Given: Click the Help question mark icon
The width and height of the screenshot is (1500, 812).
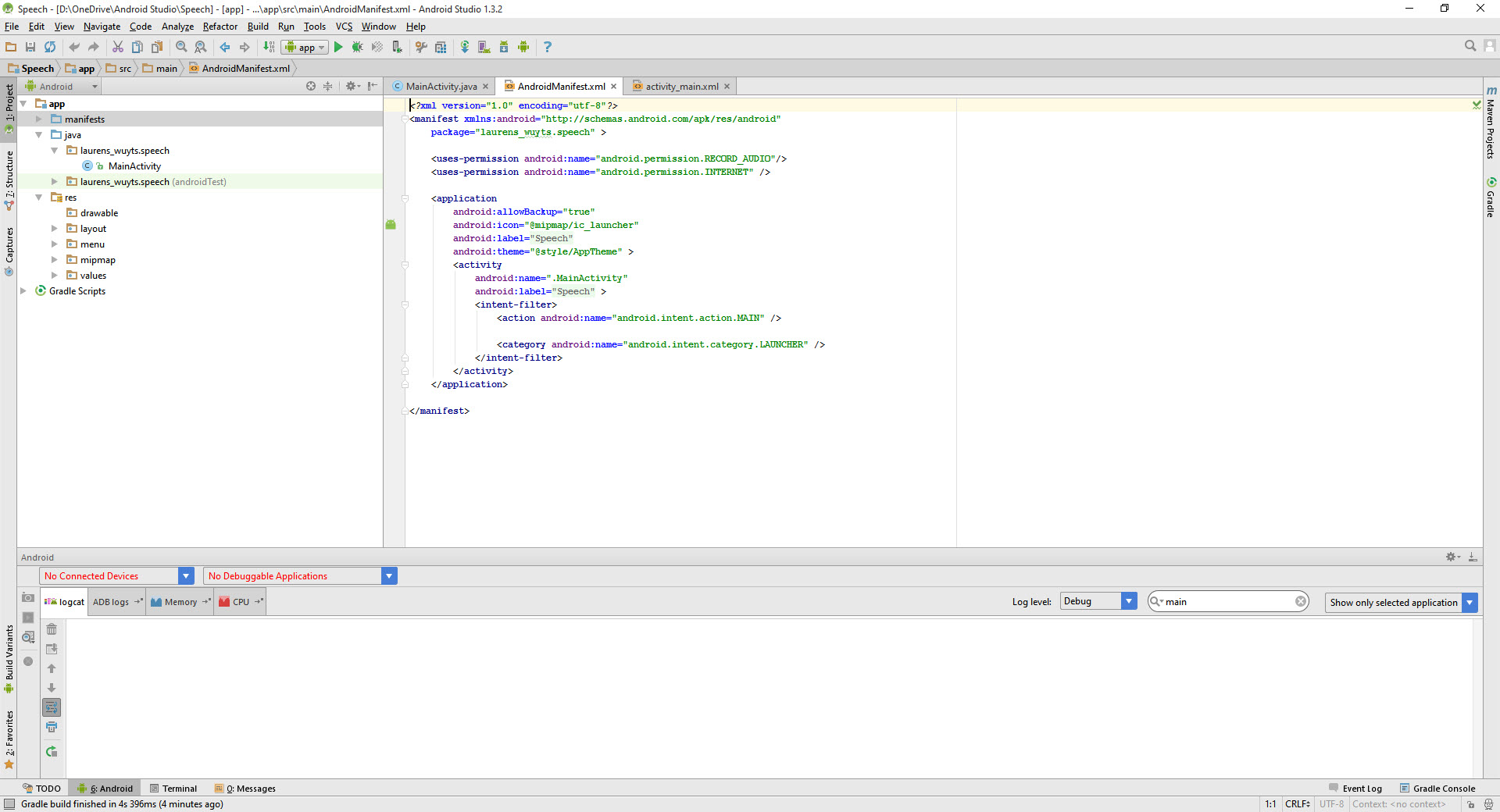Looking at the screenshot, I should tap(548, 47).
